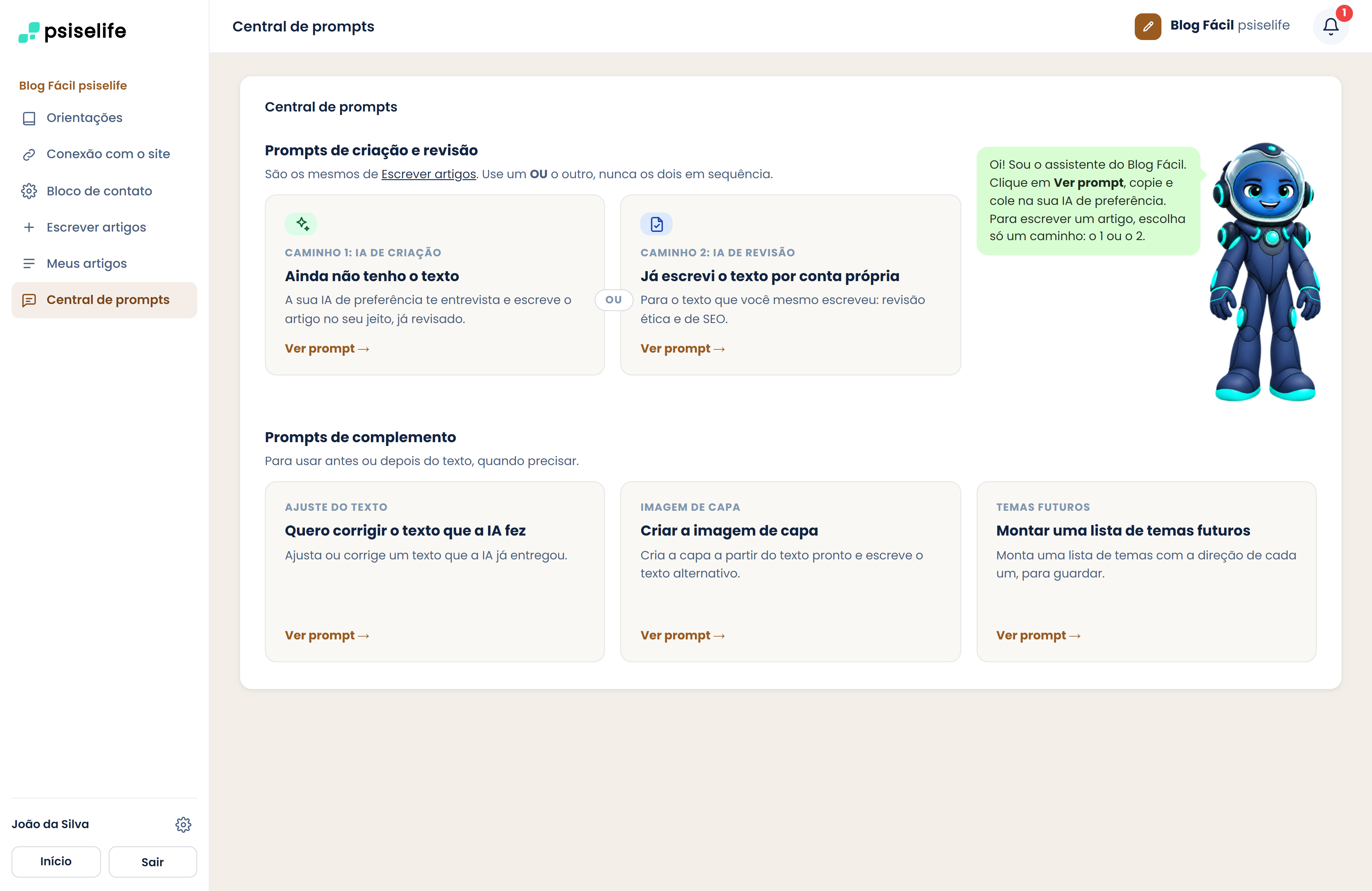
Task: Click the green assistant speech bubble
Action: (1088, 201)
